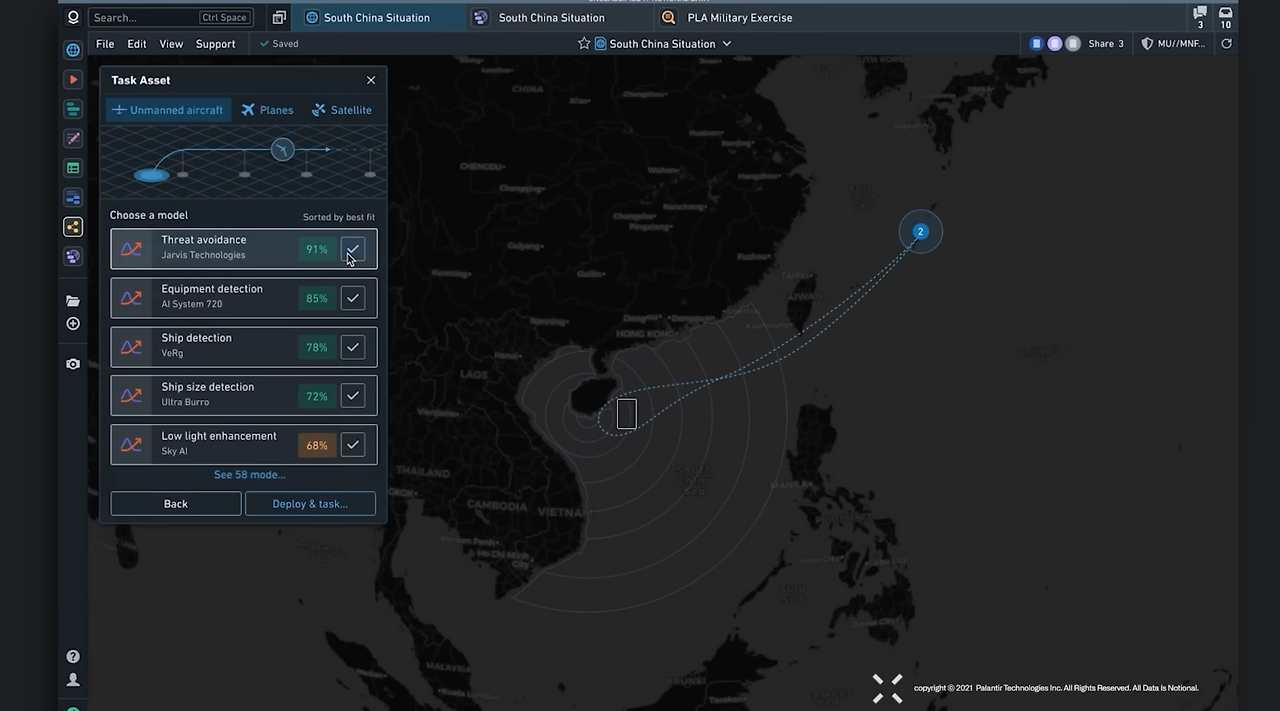Viewport: 1280px width, 711px height.
Task: Click the 72% fit score badge
Action: 317,396
